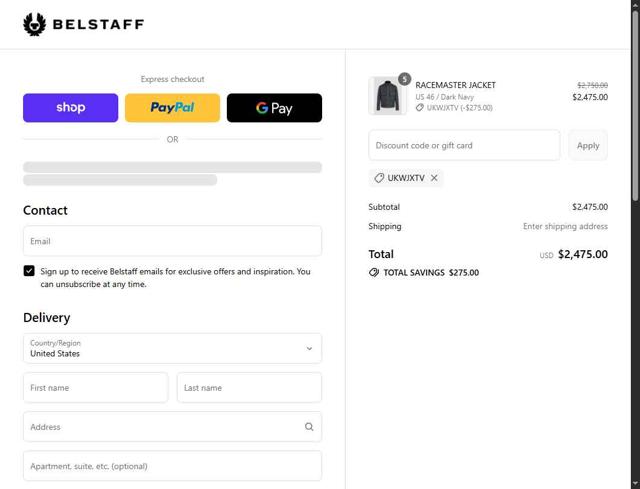
Task: Click the Belstaff wordmark text
Action: 98,24
